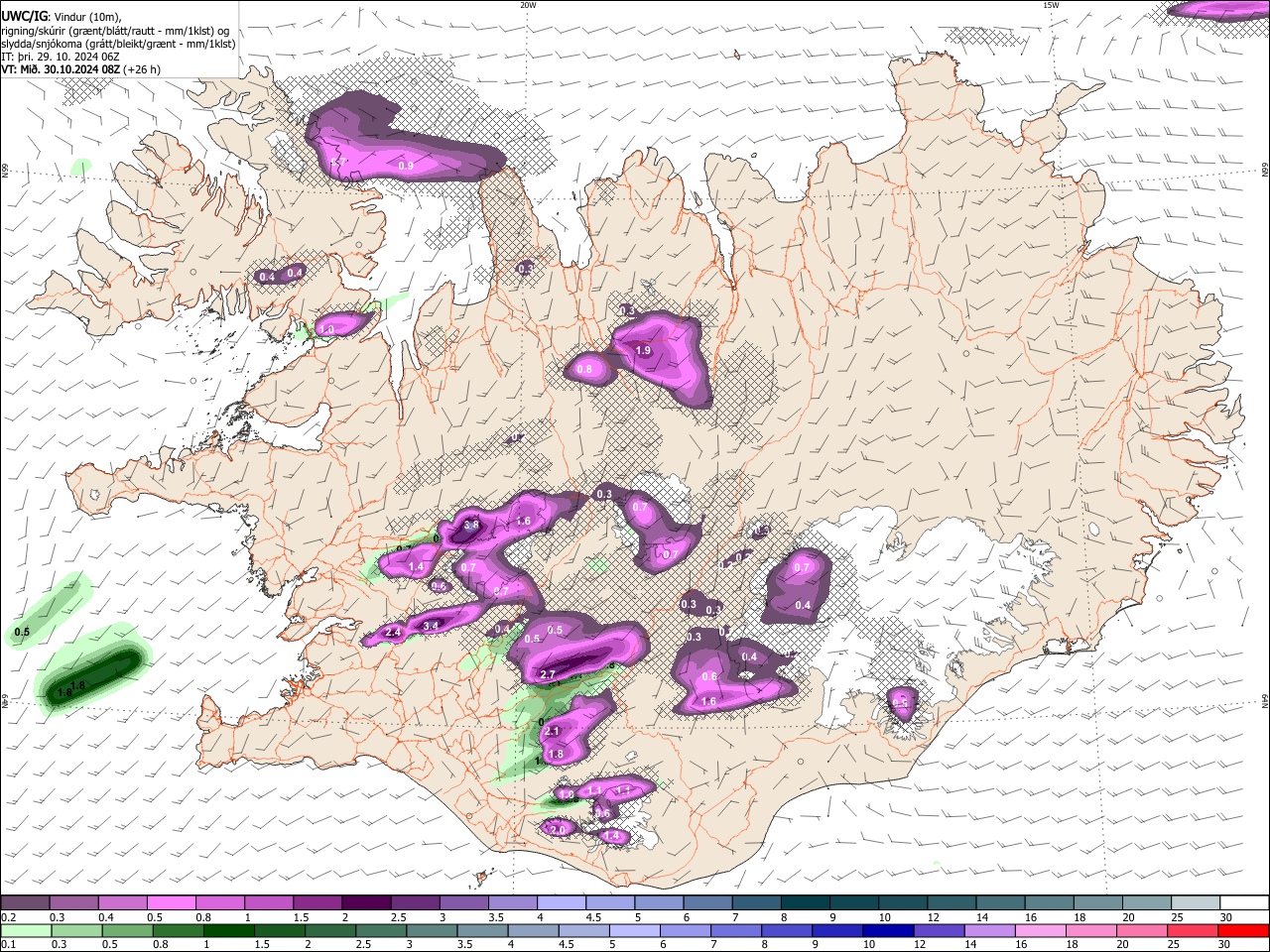1270x952 pixels.
Task: Click the '20W' longitude label at top
Action: click(528, 5)
